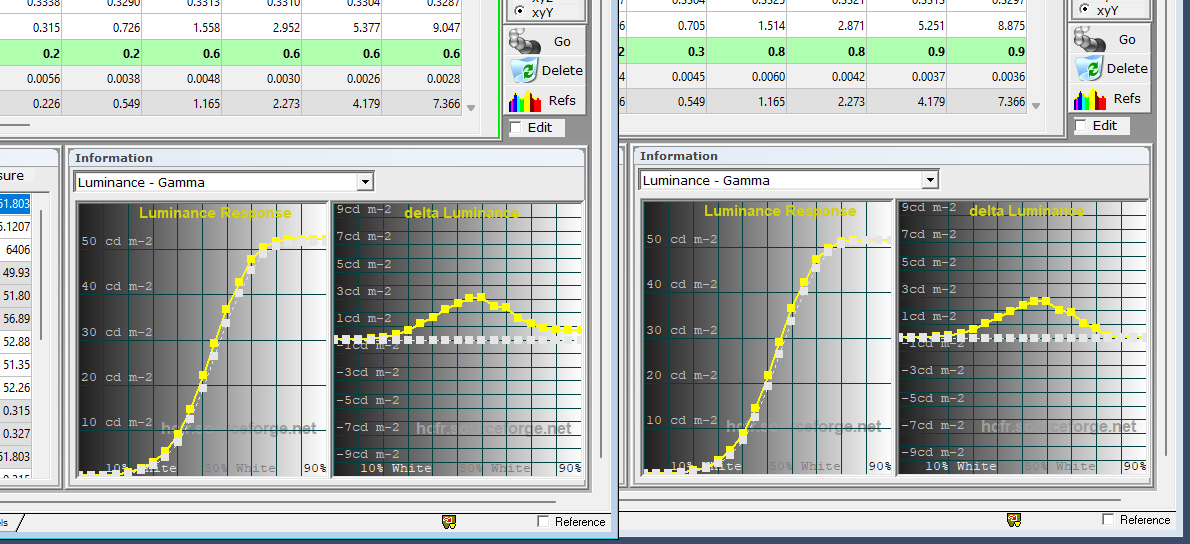Click cell 5.251 in right window table
The image size is (1190, 544).
click(906, 26)
